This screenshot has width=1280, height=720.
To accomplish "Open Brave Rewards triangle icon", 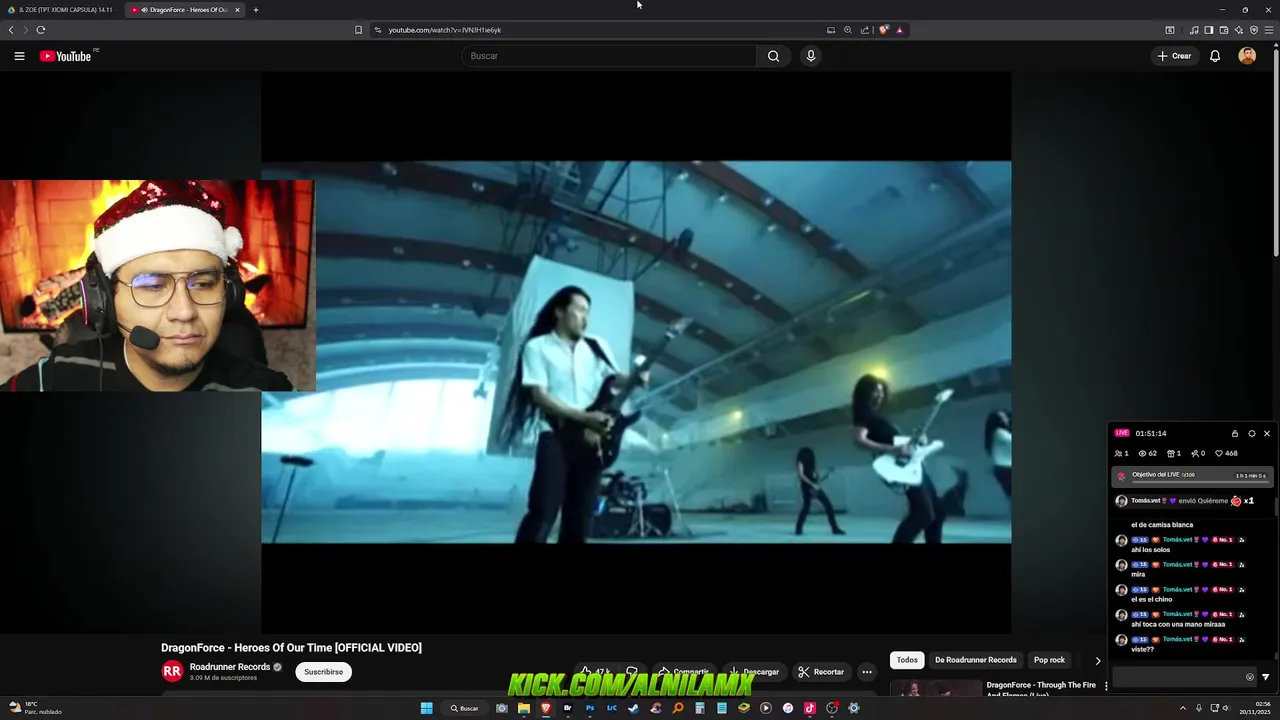I will pyautogui.click(x=900, y=30).
